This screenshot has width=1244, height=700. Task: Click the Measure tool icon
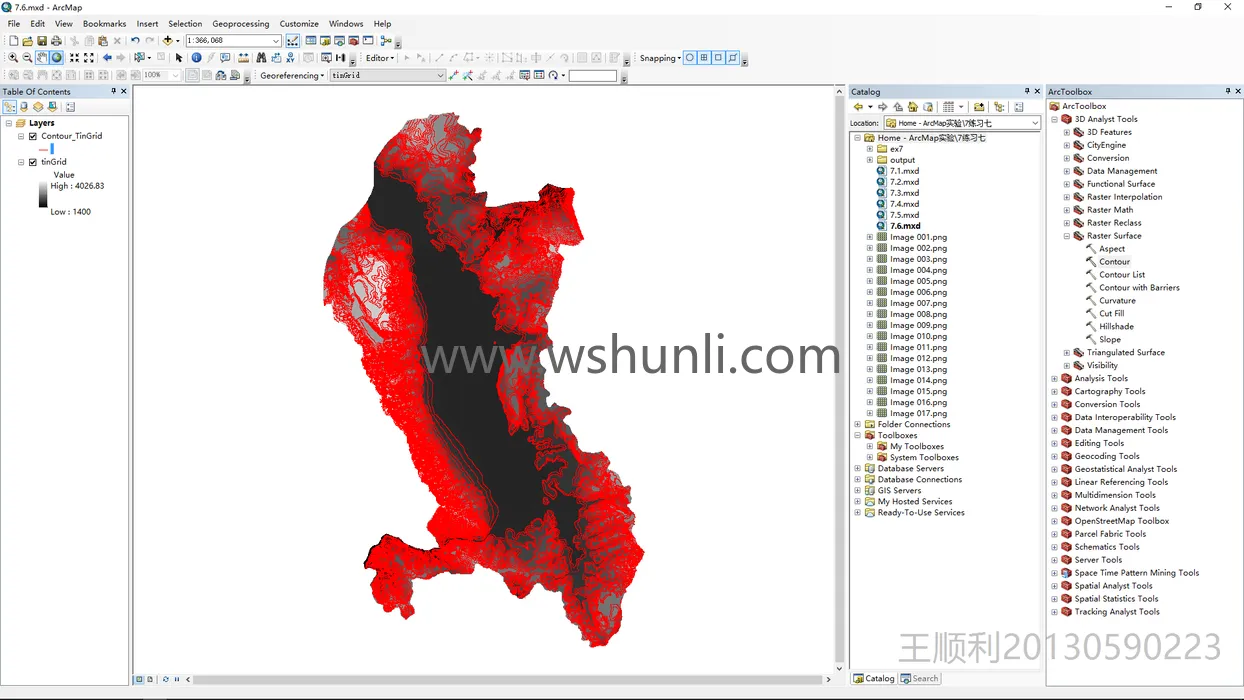click(243, 58)
